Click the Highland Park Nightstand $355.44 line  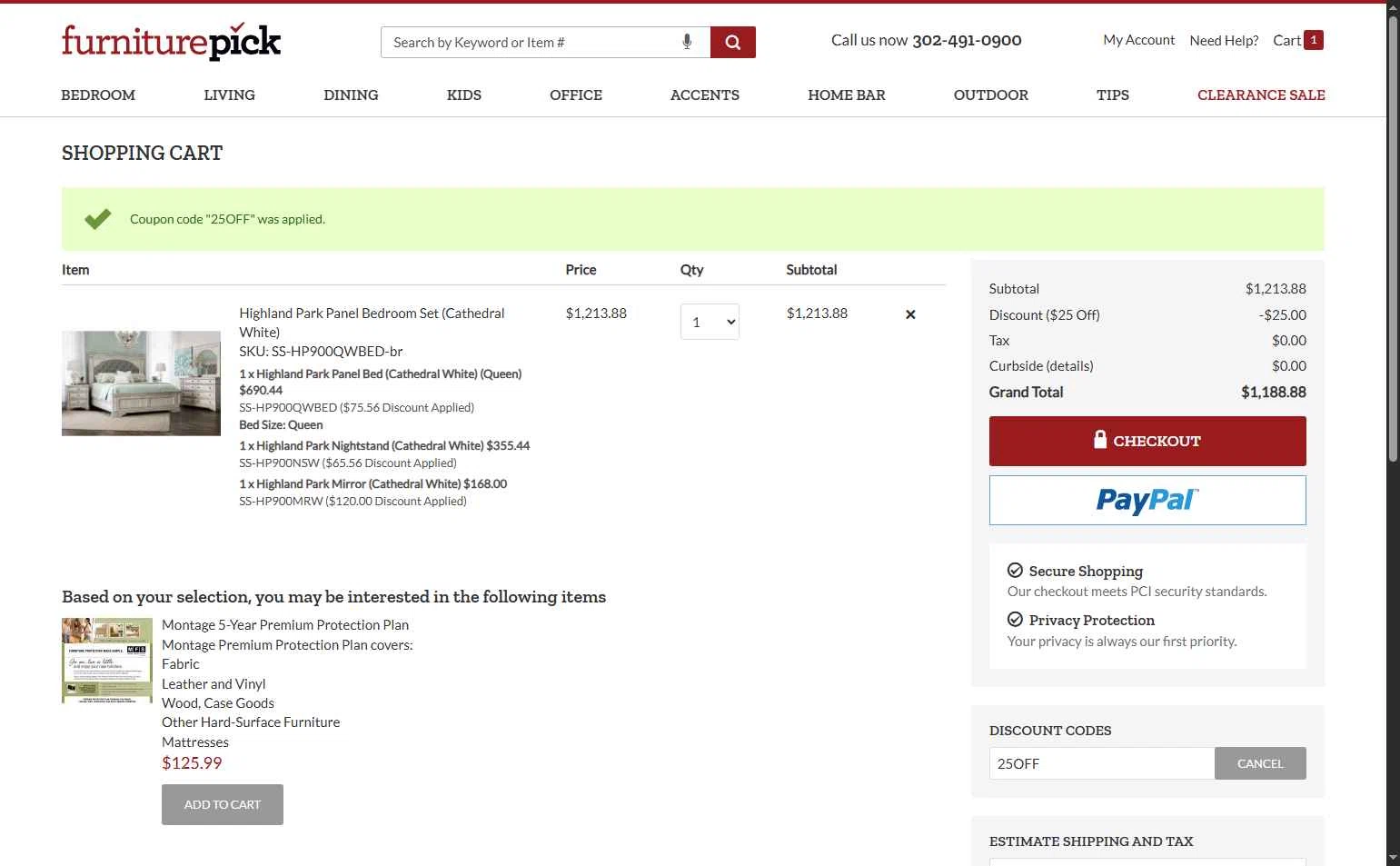pyautogui.click(x=384, y=446)
